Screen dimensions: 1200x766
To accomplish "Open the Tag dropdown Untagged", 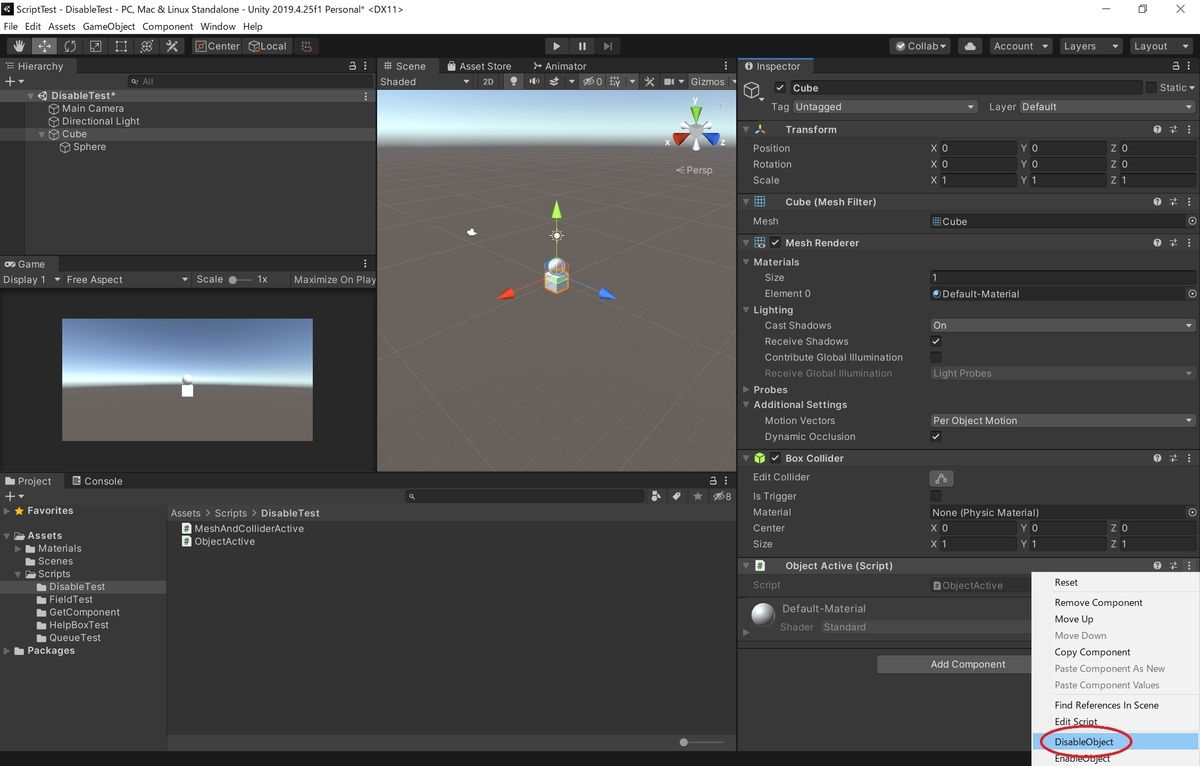I will 885,107.
